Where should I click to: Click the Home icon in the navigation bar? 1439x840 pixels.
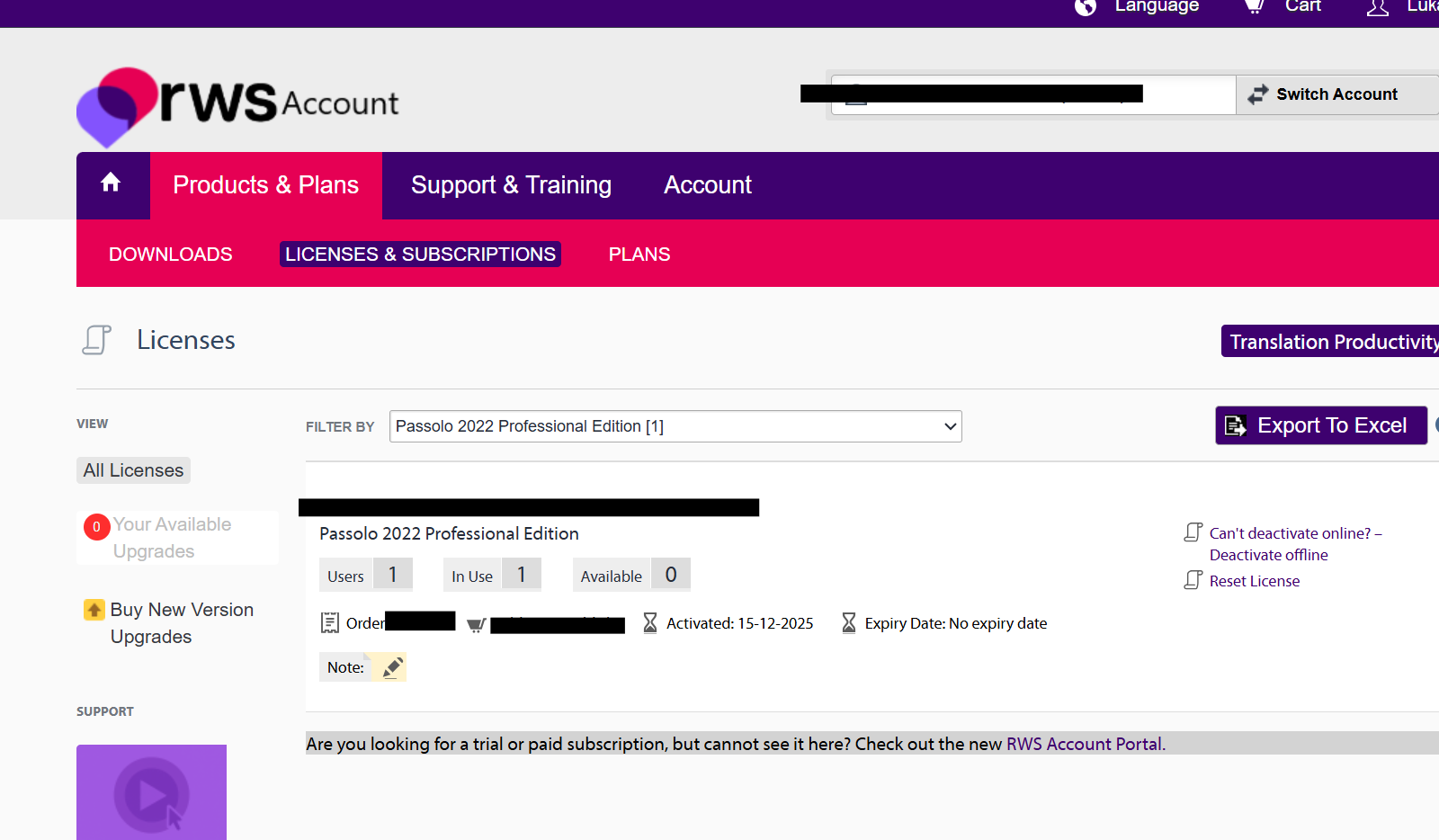[112, 183]
